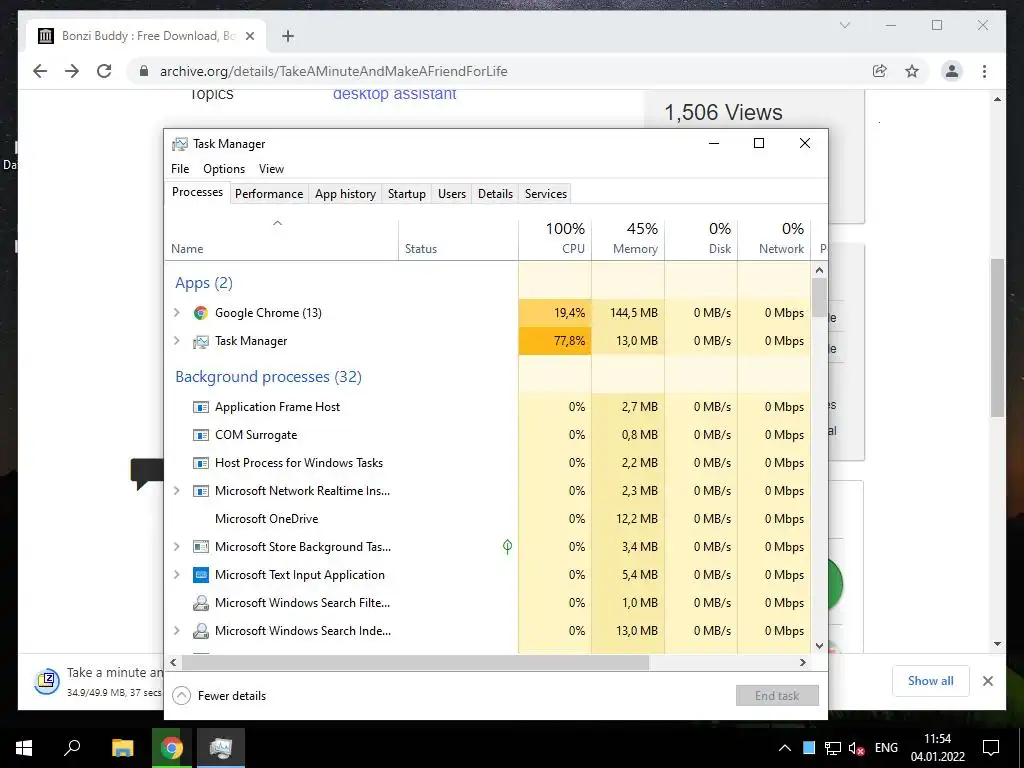The height and width of the screenshot is (768, 1024).
Task: Sort processes by the Disk column
Action: click(701, 239)
